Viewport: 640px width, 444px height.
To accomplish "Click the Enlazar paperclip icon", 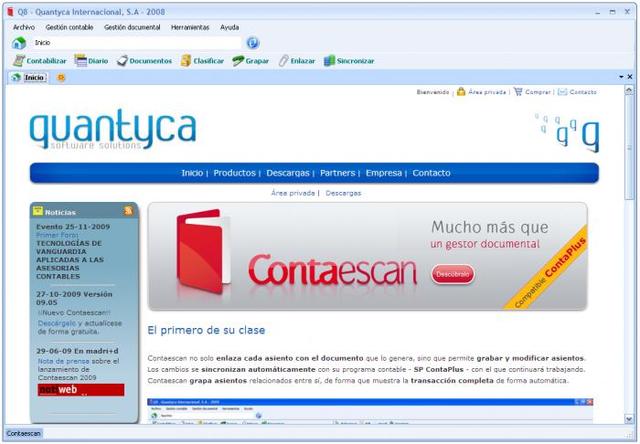I will [x=283, y=61].
